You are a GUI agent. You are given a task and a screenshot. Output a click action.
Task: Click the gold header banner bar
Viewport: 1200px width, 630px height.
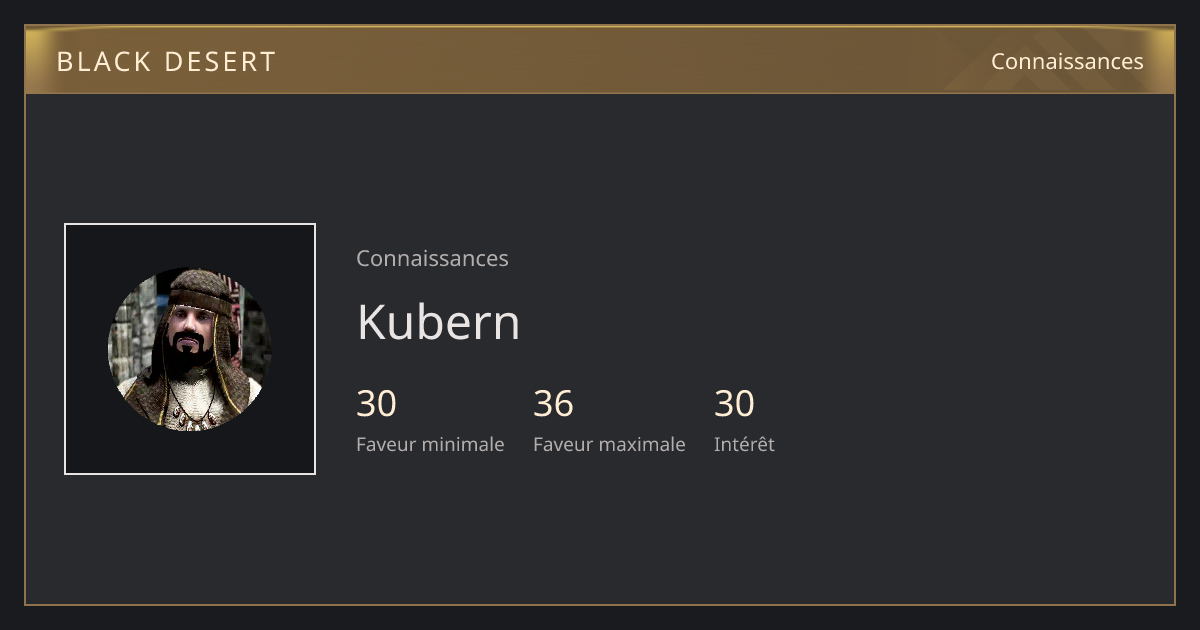coord(600,60)
